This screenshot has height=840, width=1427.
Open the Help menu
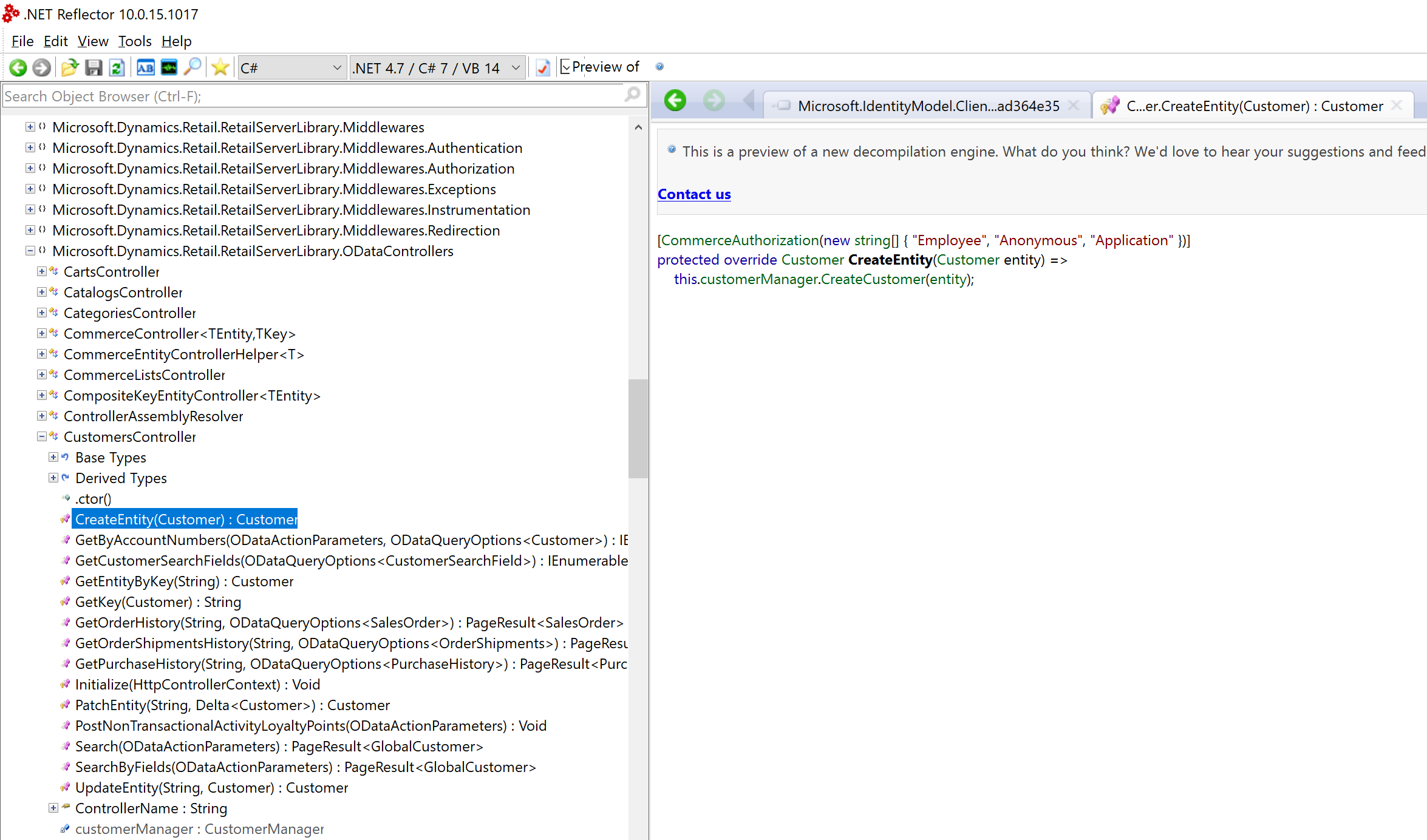(x=177, y=41)
